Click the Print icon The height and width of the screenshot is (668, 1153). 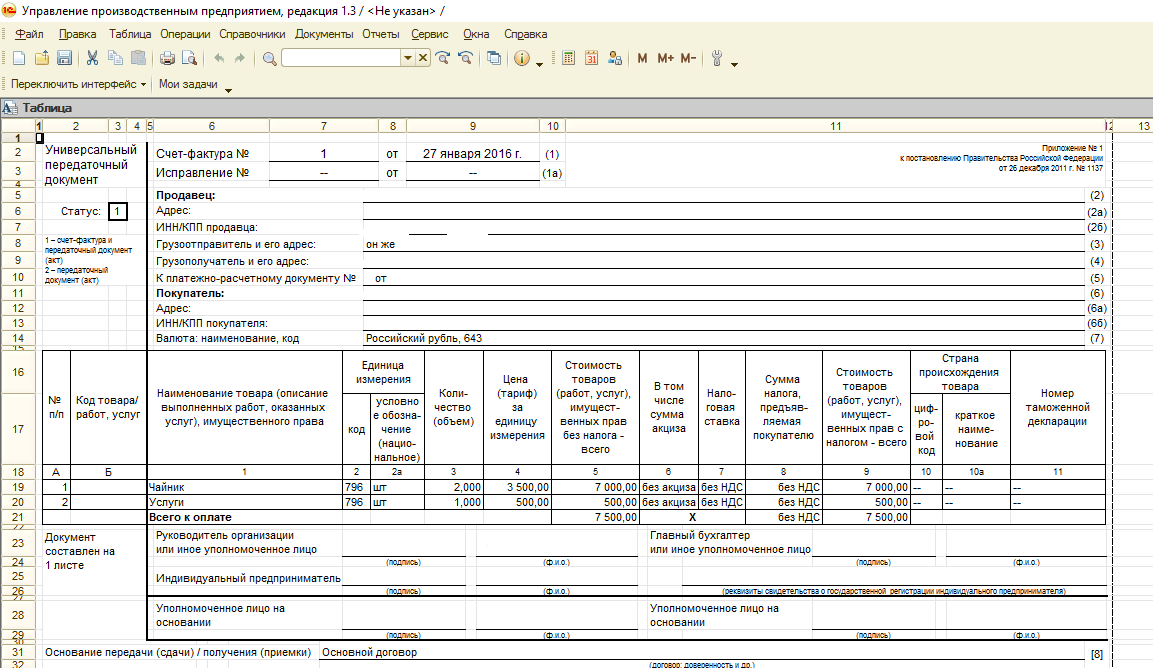point(168,58)
